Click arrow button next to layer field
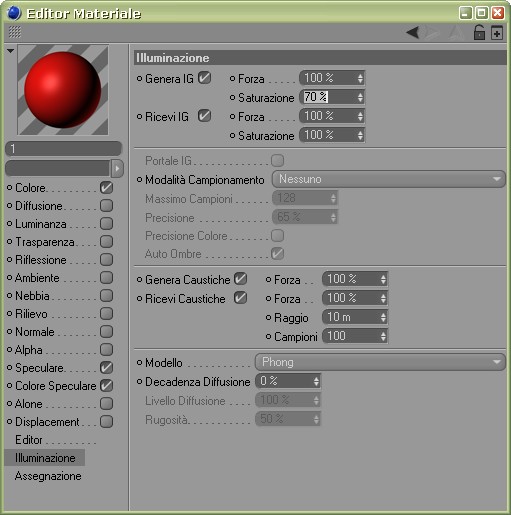Viewport: 511px width, 515px height. [x=117, y=168]
